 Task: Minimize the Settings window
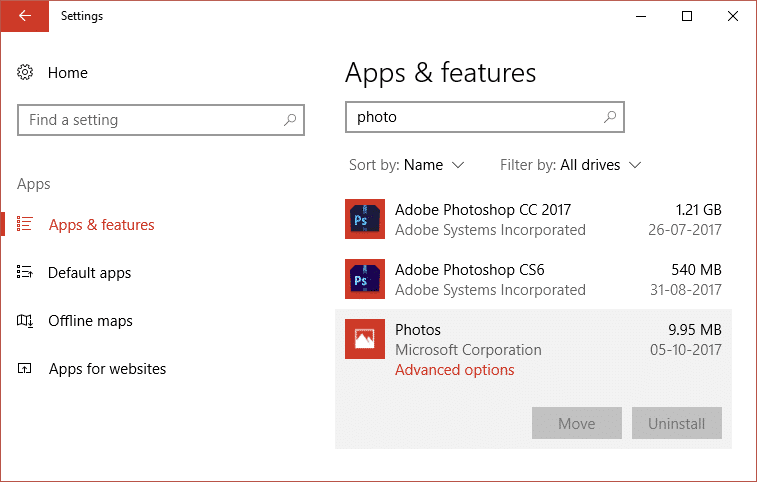tap(641, 16)
